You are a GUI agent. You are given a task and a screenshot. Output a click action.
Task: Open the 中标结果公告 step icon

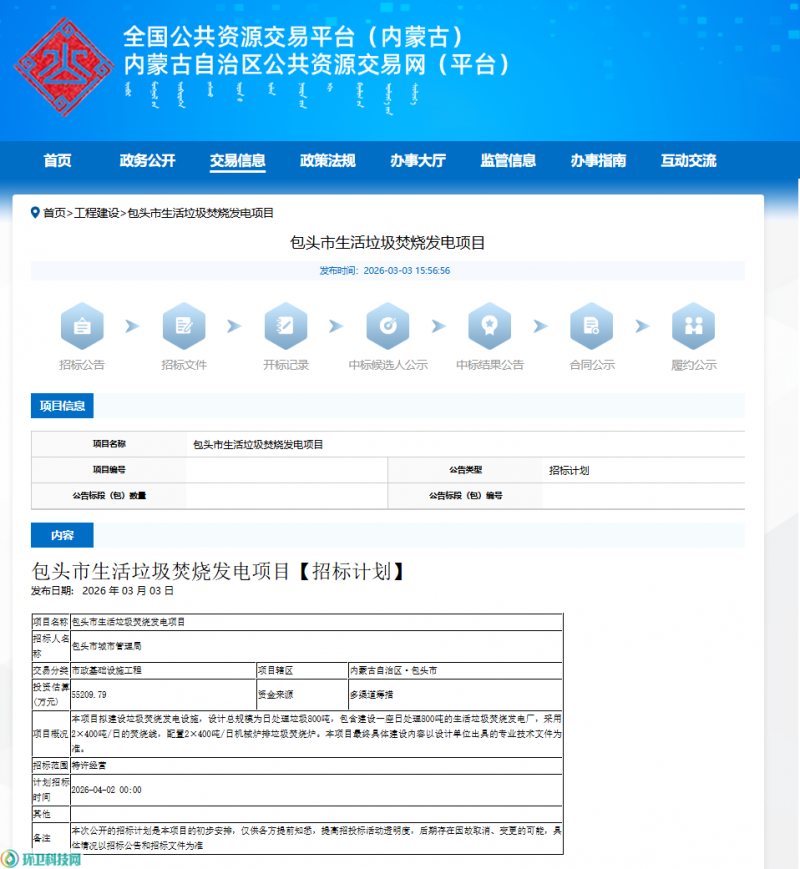[x=490, y=325]
